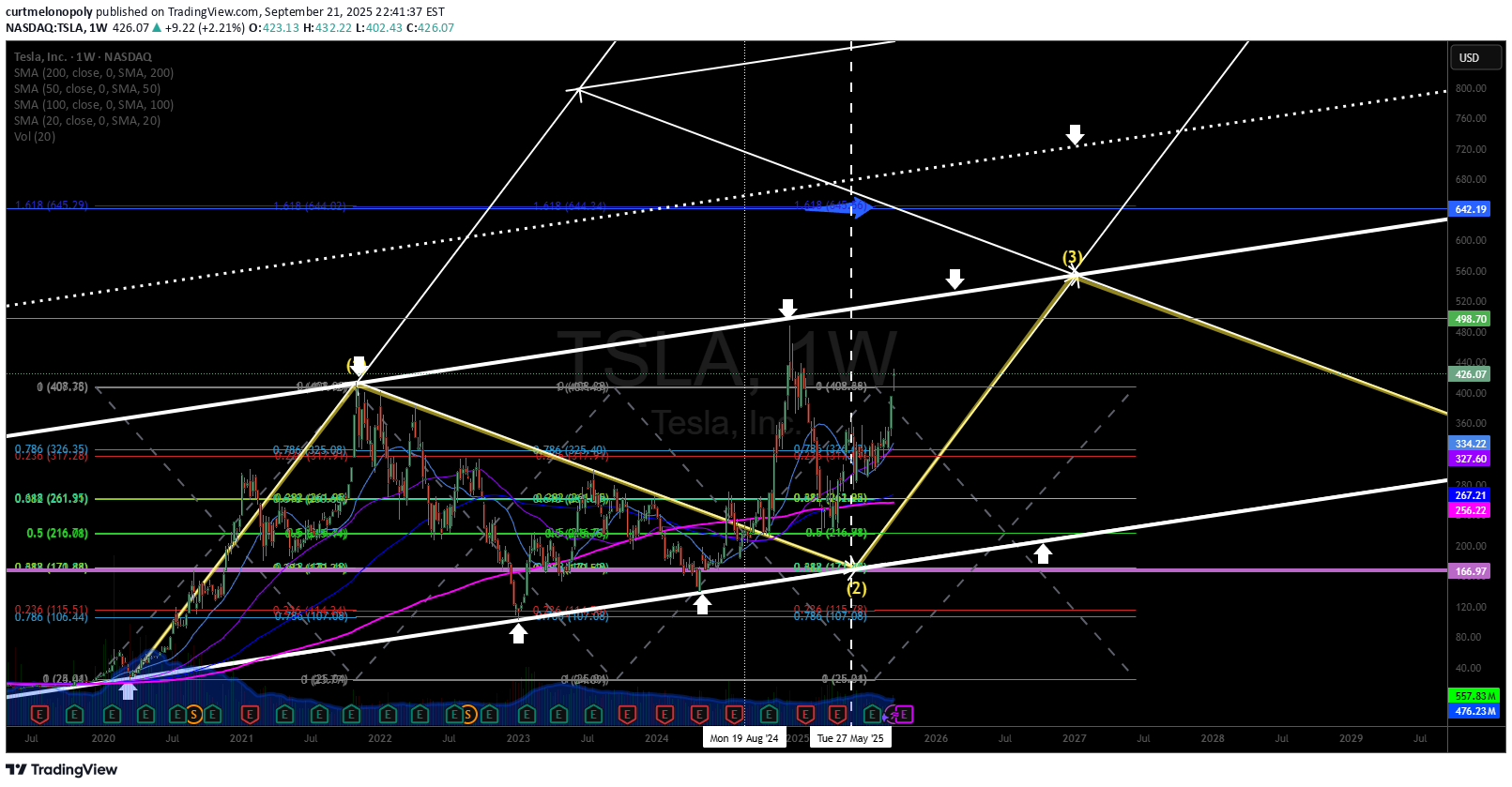Click the 0.5 (216.08) green Fibonacci label
The height and width of the screenshot is (787, 1512).
tap(57, 533)
